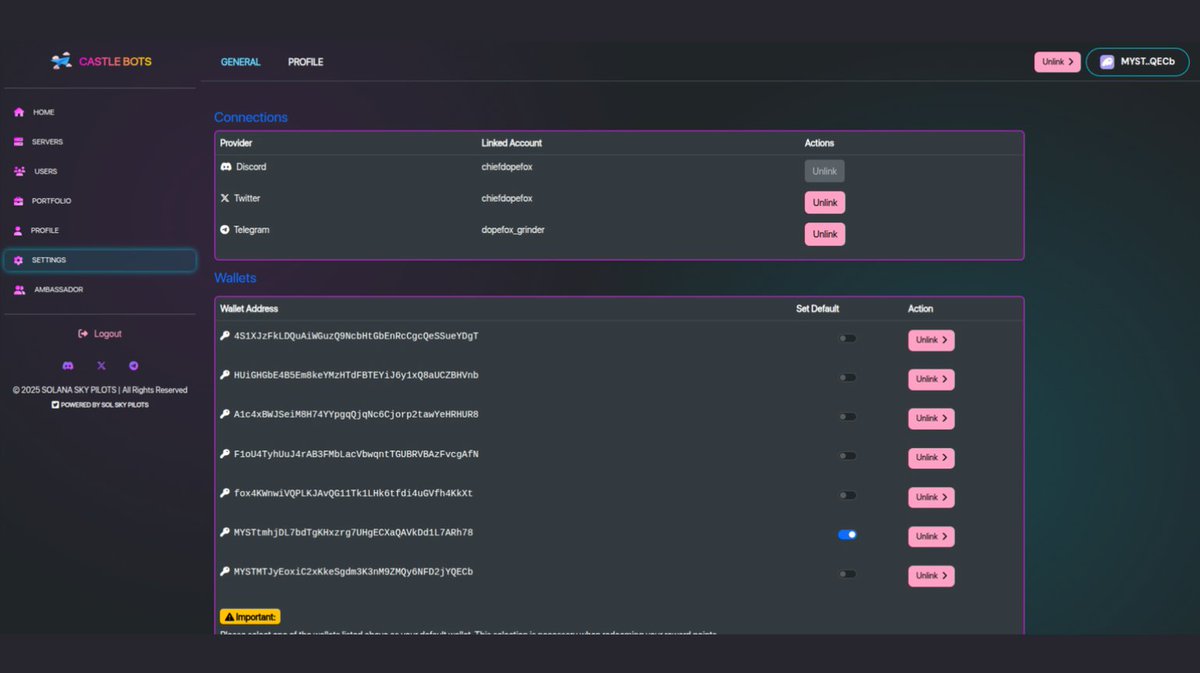The height and width of the screenshot is (673, 1200).
Task: Set wallet MYSTMTJy as default
Action: click(x=847, y=574)
